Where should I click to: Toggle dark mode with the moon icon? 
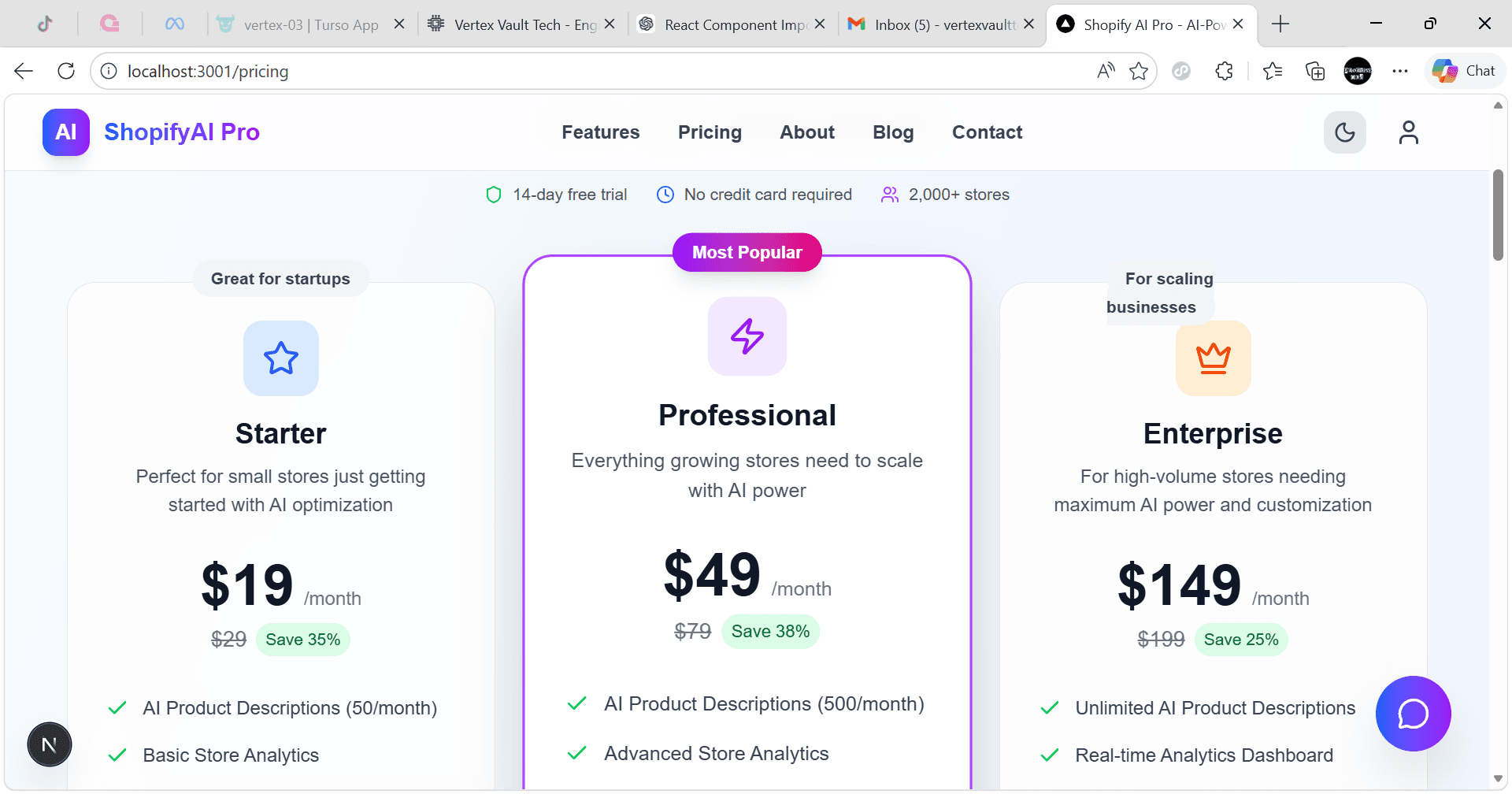click(x=1344, y=132)
